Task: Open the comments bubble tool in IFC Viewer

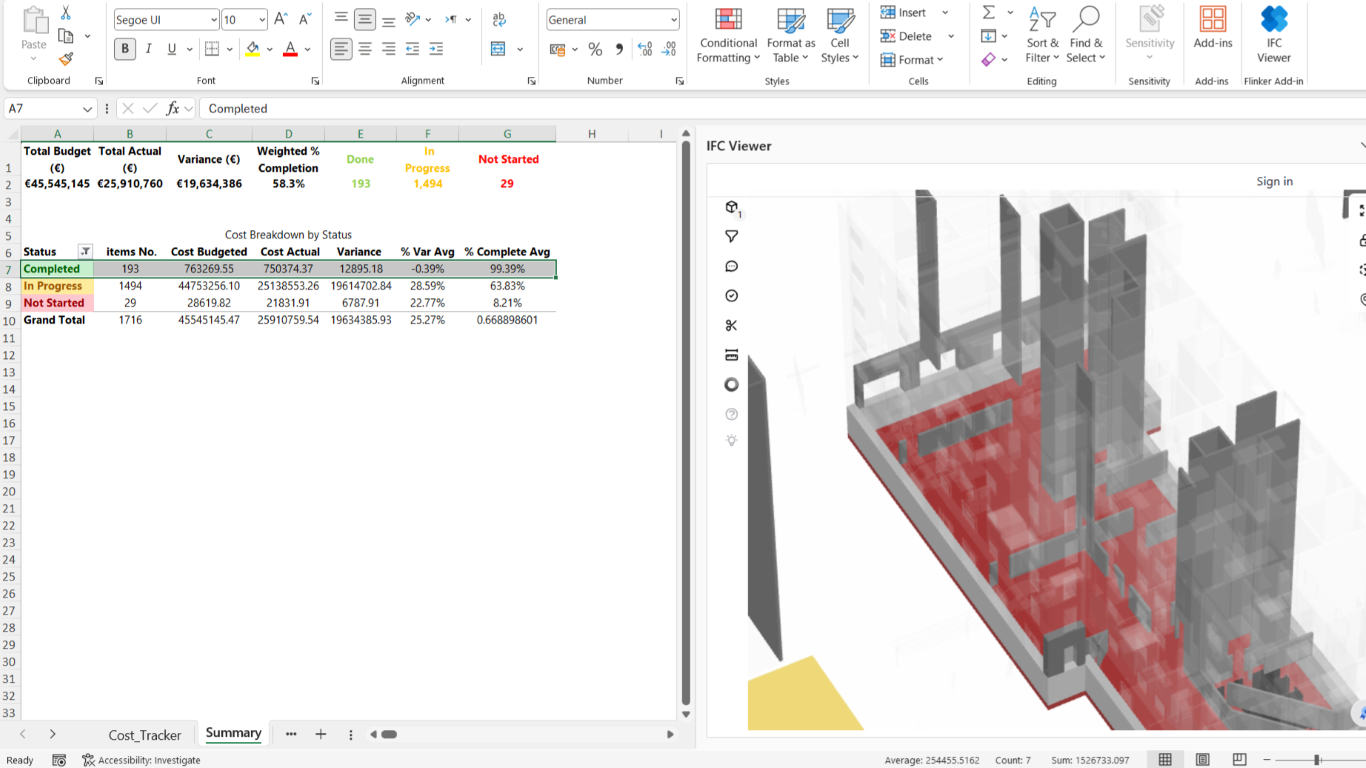Action: (732, 266)
